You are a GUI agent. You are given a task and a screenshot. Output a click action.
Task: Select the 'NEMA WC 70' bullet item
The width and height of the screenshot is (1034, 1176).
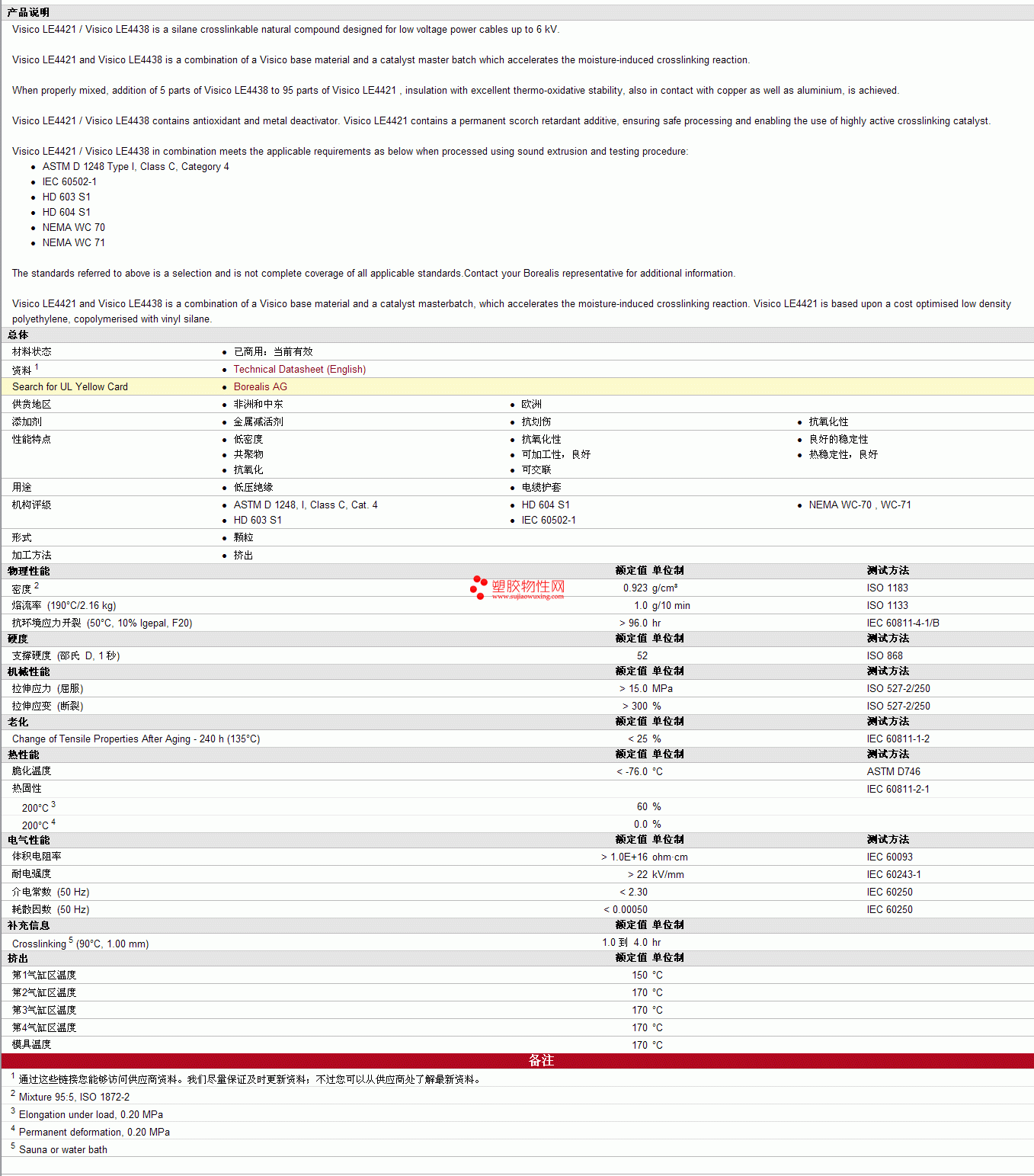(x=74, y=227)
